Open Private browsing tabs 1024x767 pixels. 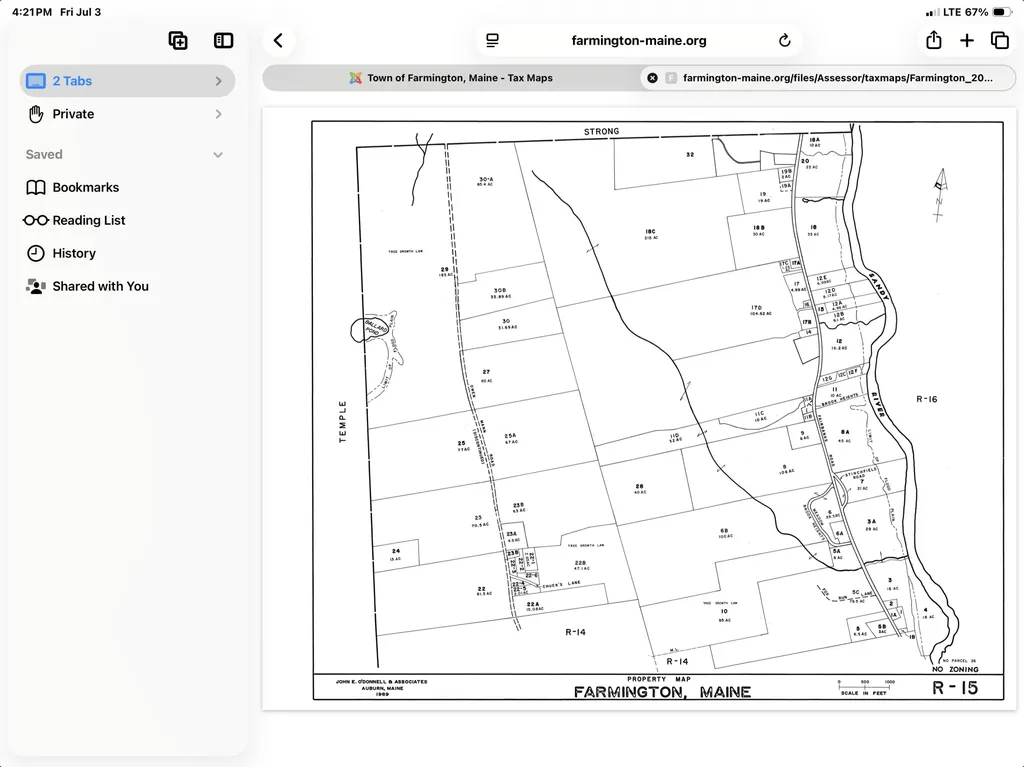point(127,114)
